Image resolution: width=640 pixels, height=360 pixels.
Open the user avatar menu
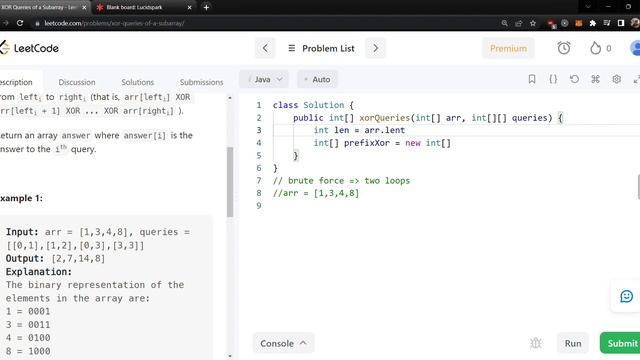[x=635, y=48]
